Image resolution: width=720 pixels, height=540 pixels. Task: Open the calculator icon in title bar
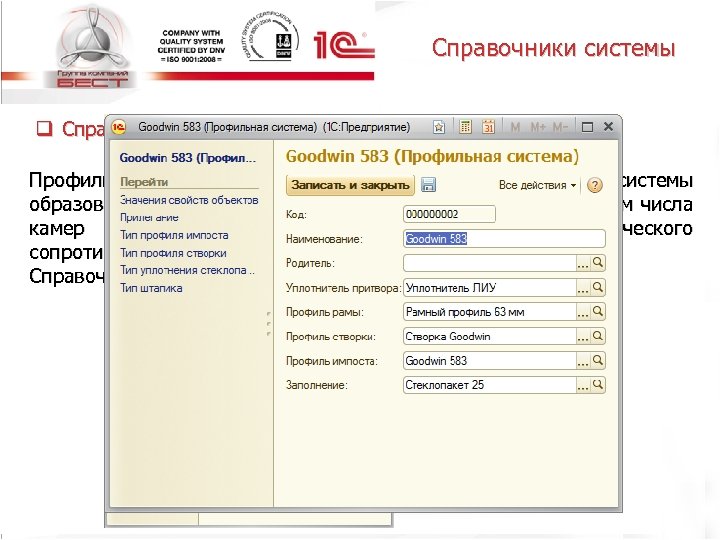tap(465, 127)
